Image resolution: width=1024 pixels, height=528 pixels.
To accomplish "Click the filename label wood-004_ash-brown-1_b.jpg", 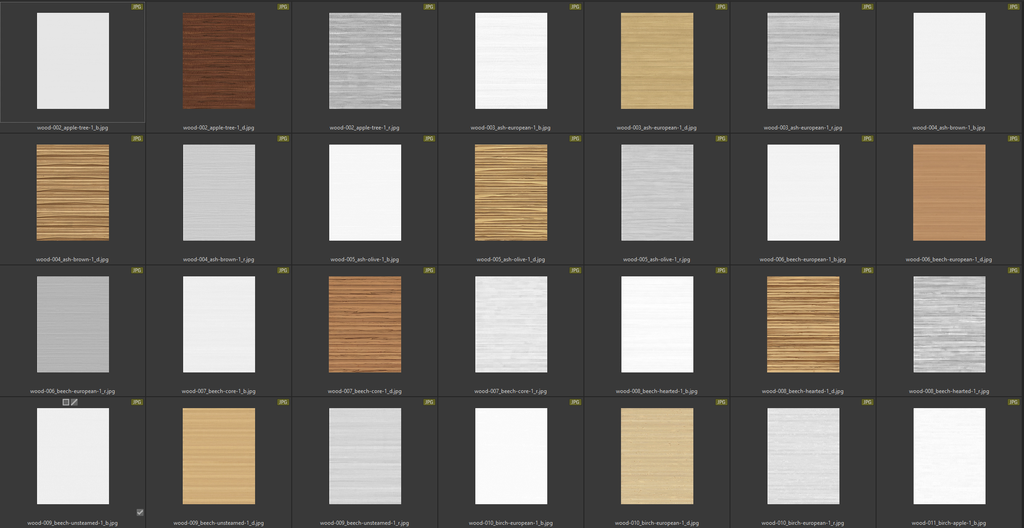I will [x=949, y=128].
